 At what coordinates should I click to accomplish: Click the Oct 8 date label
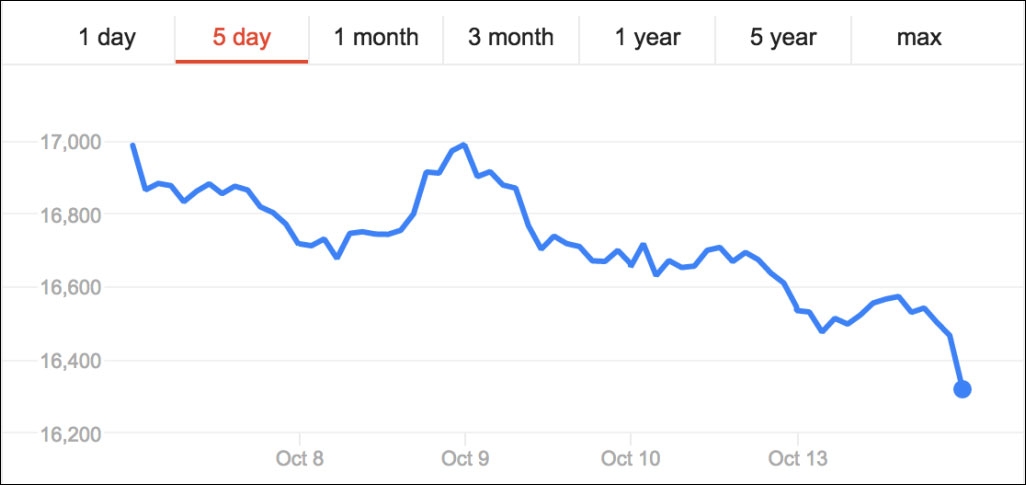pyautogui.click(x=300, y=459)
